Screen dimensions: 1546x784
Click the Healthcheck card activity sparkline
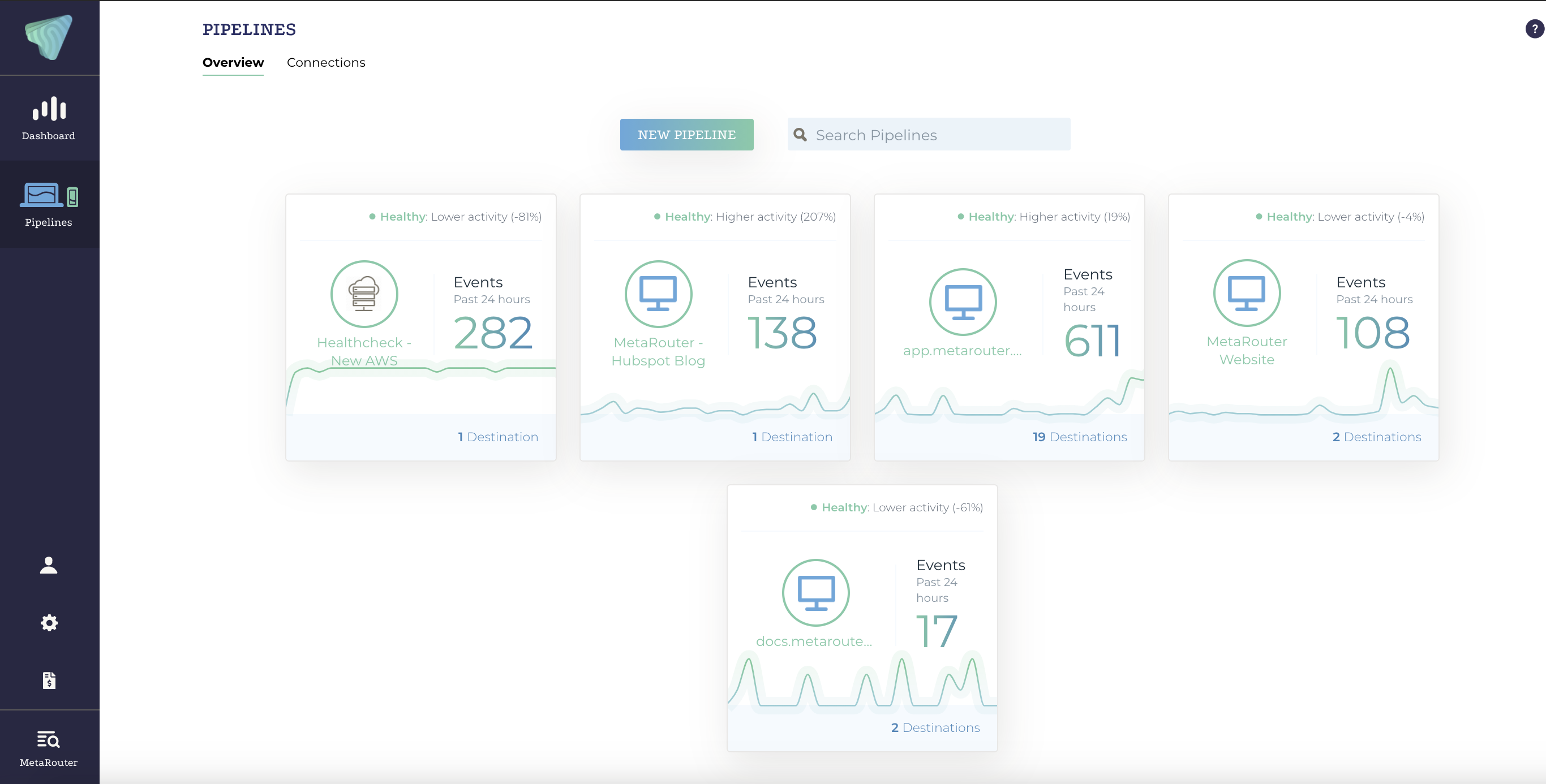(420, 387)
